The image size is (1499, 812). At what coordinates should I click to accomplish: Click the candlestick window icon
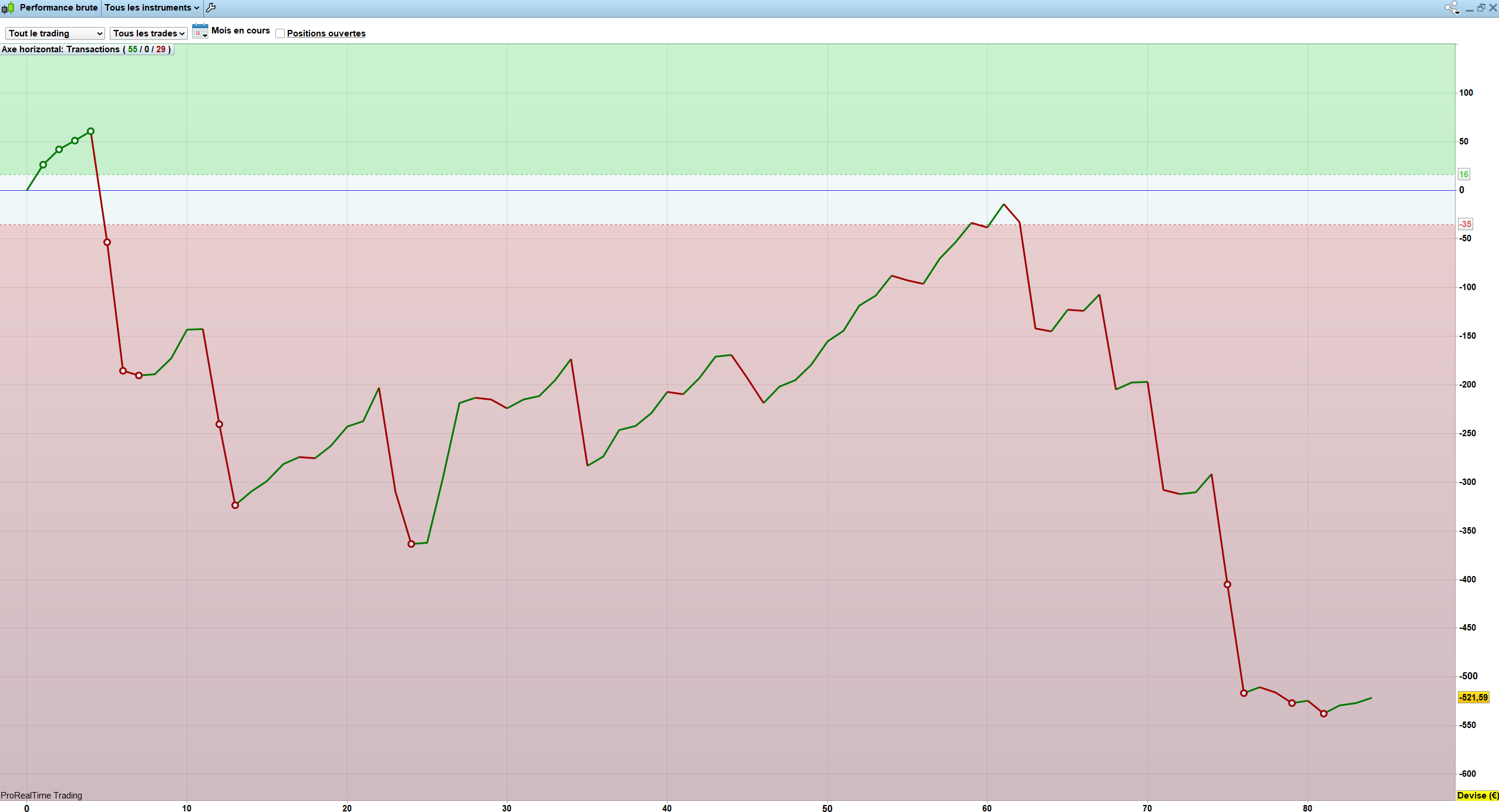(x=8, y=8)
